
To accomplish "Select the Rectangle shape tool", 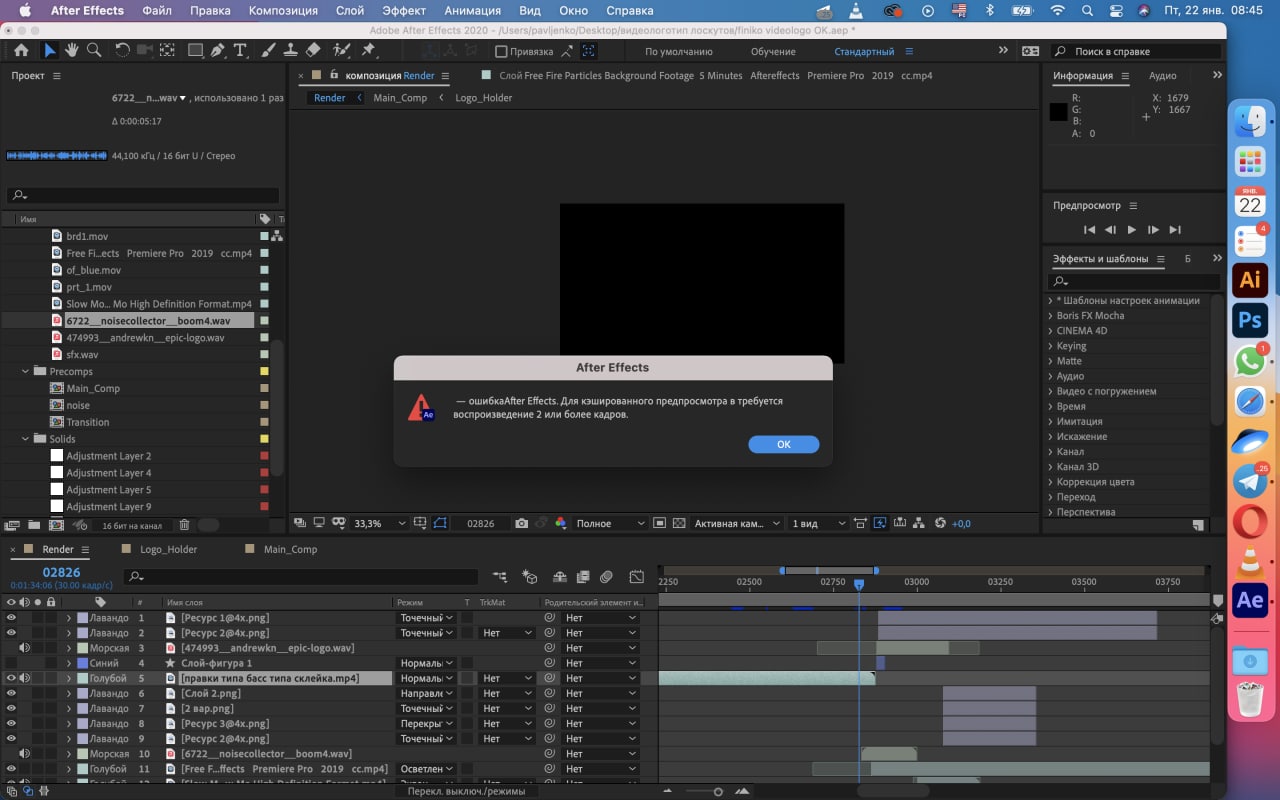I will (x=195, y=51).
